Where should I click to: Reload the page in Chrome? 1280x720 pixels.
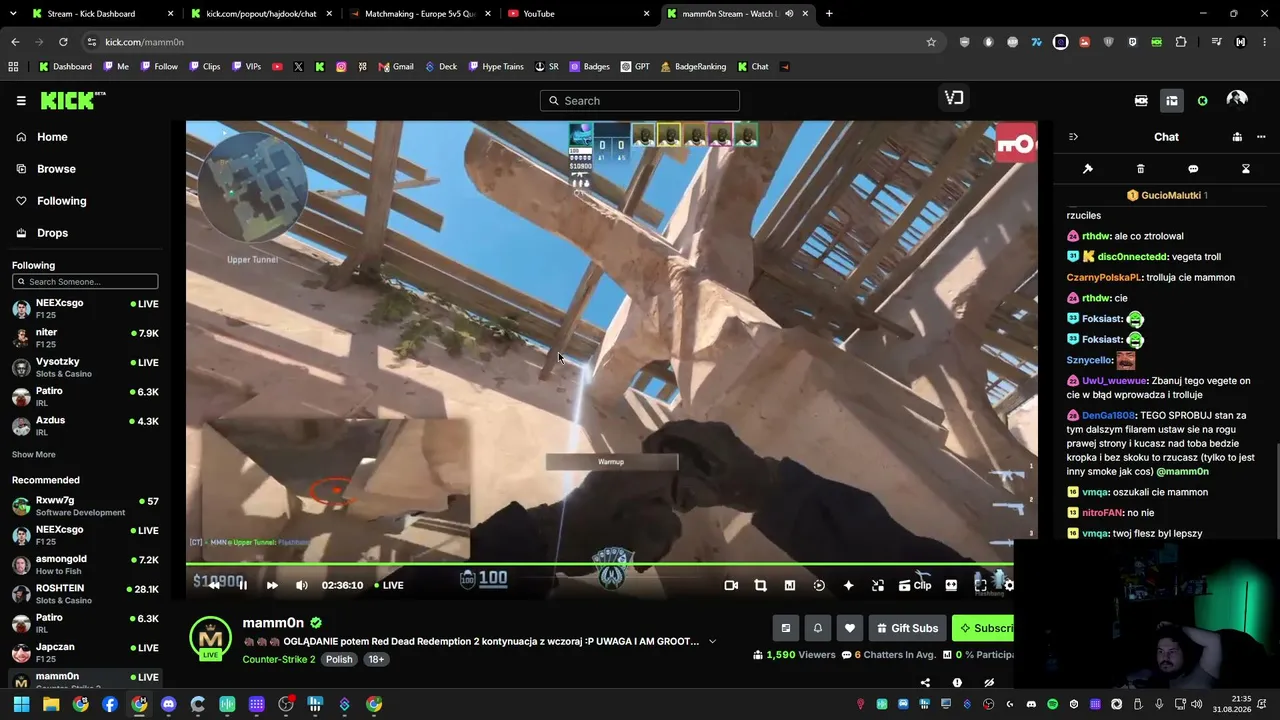point(63,42)
